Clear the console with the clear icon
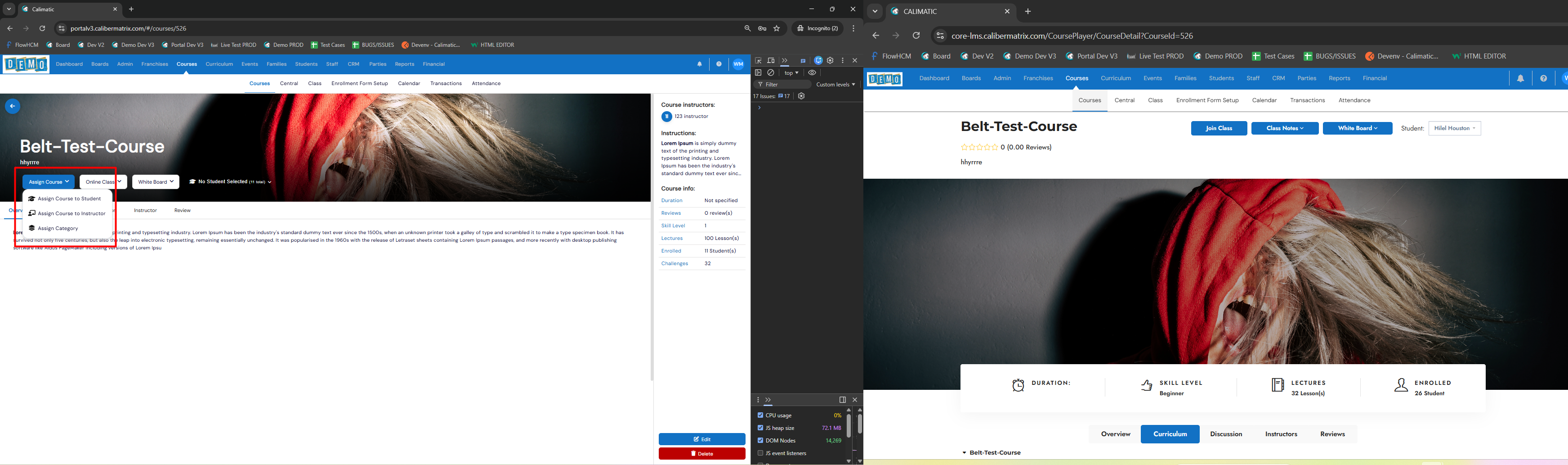1568x465 pixels. pyautogui.click(x=771, y=72)
